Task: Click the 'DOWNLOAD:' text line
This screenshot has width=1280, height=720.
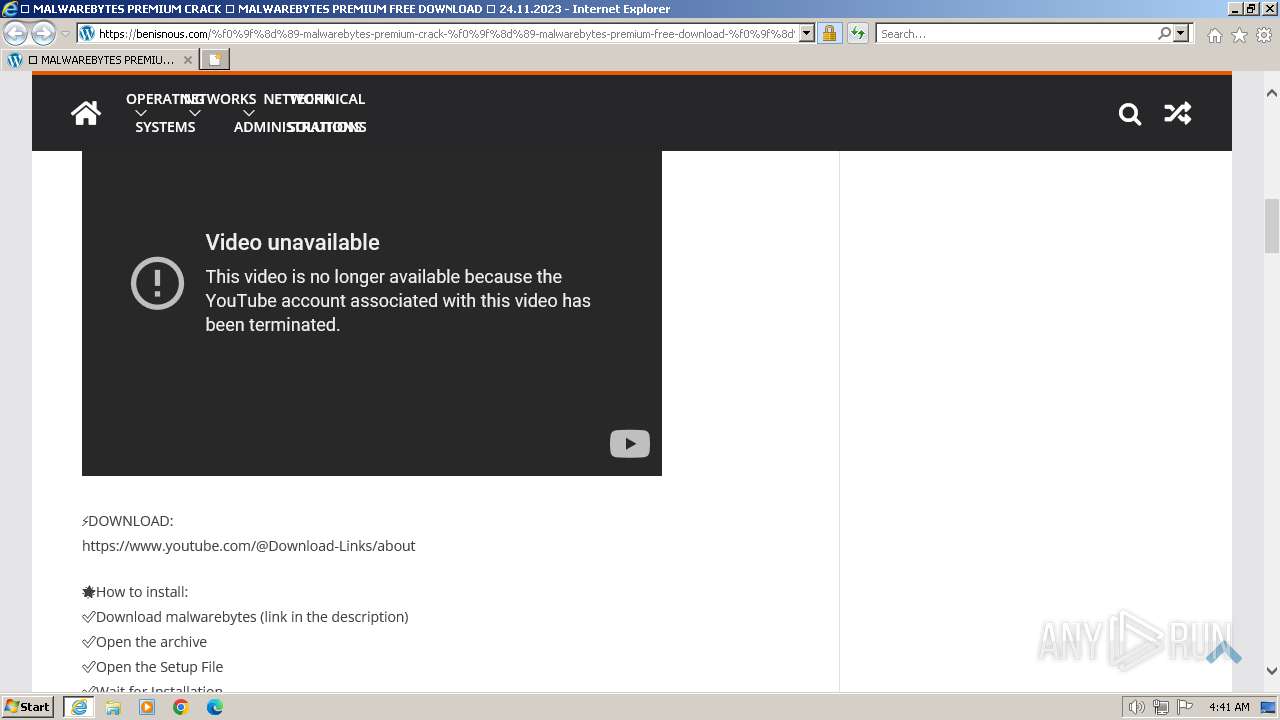Action: tap(128, 521)
